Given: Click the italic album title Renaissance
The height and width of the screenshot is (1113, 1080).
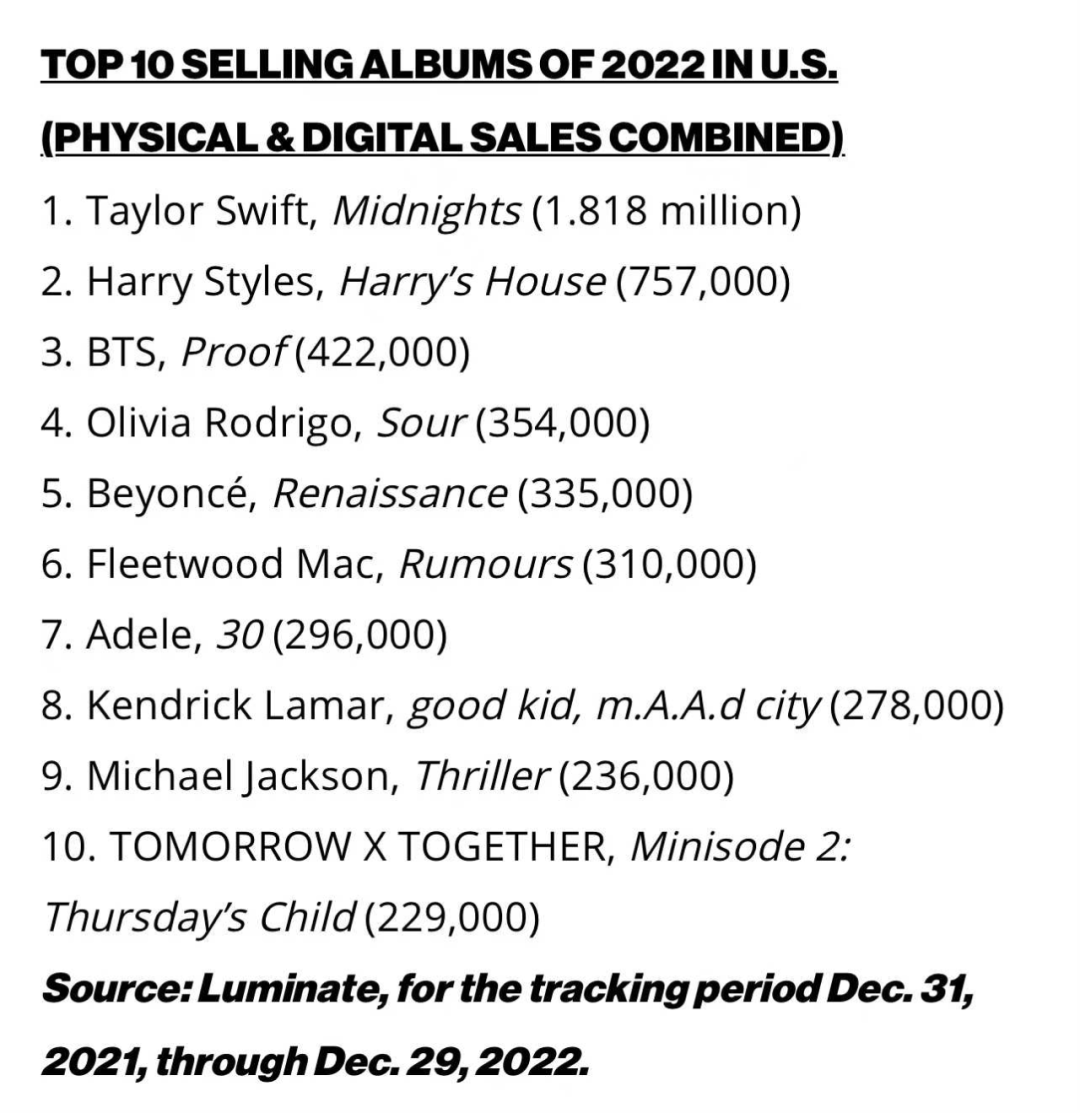Looking at the screenshot, I should pyautogui.click(x=389, y=494).
